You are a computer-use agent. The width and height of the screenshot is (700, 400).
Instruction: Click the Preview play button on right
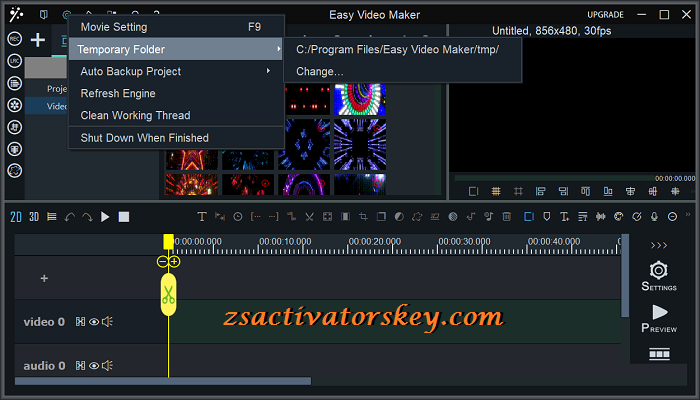pos(659,318)
